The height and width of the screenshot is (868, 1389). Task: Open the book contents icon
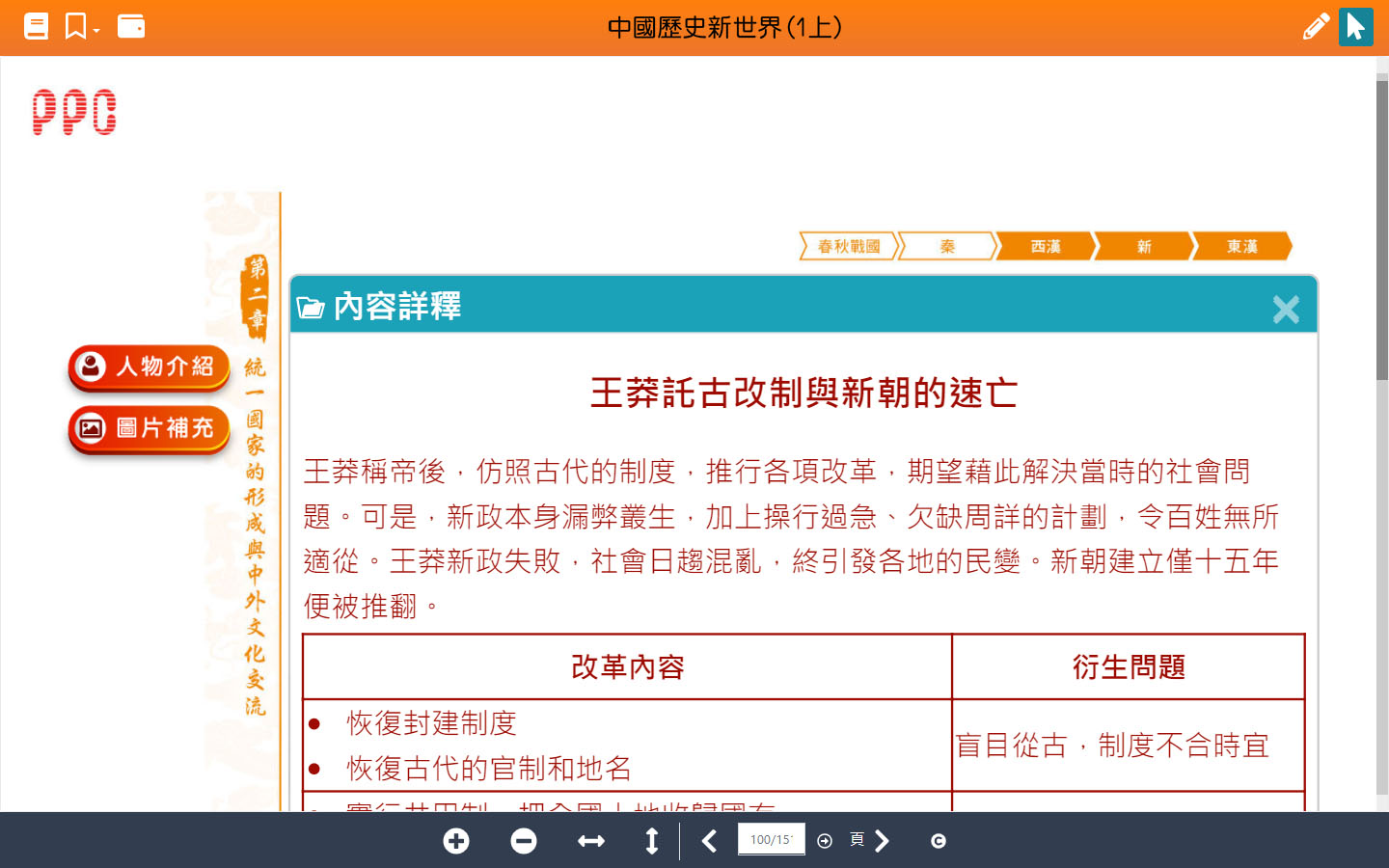click(36, 26)
